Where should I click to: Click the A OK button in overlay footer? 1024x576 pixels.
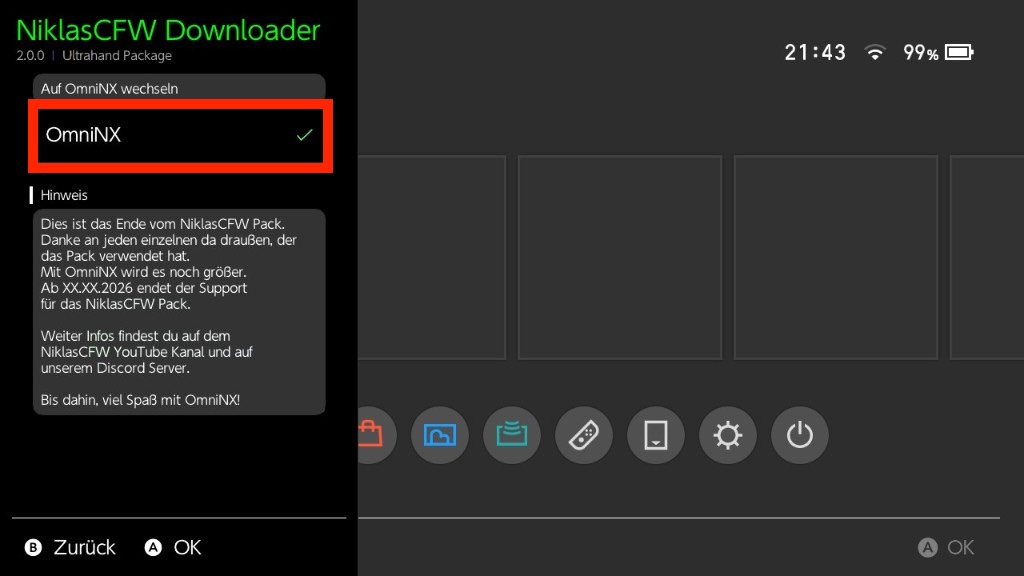coord(173,547)
